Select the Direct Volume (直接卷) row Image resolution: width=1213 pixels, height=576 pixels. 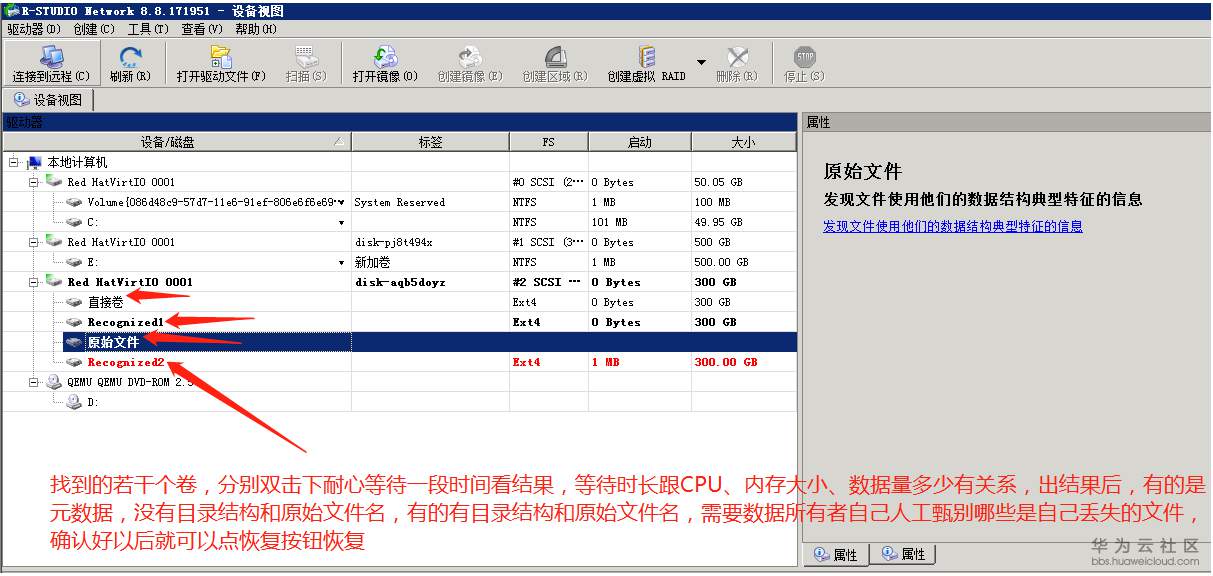399,302
